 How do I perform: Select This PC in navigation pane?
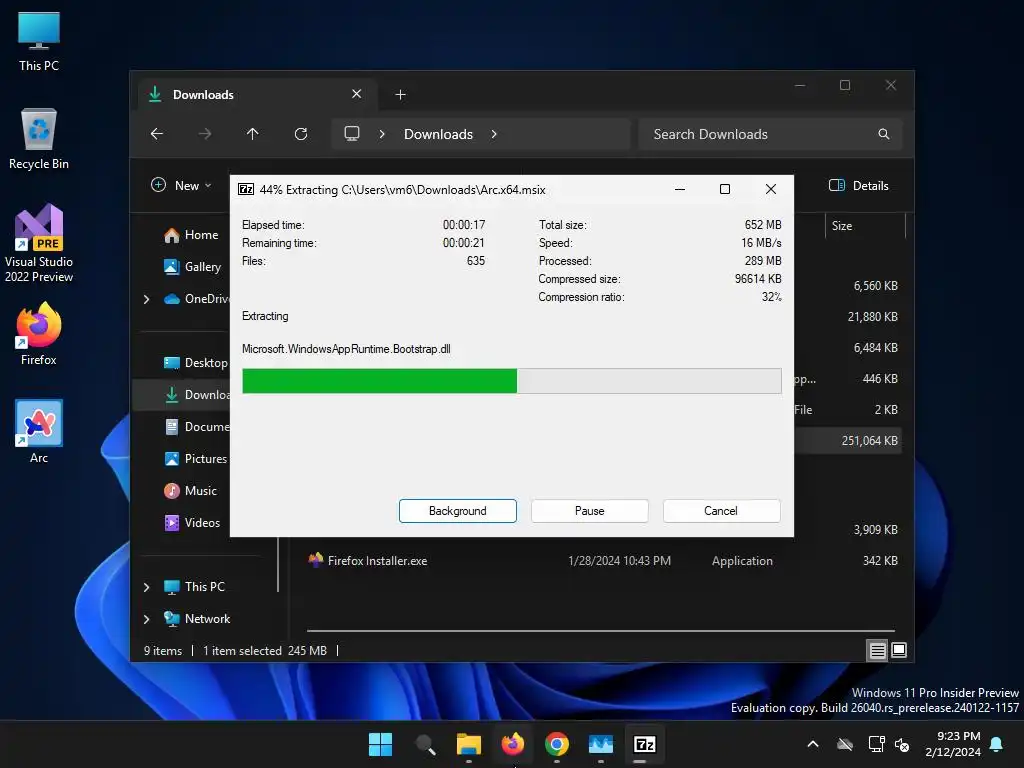[x=194, y=586]
